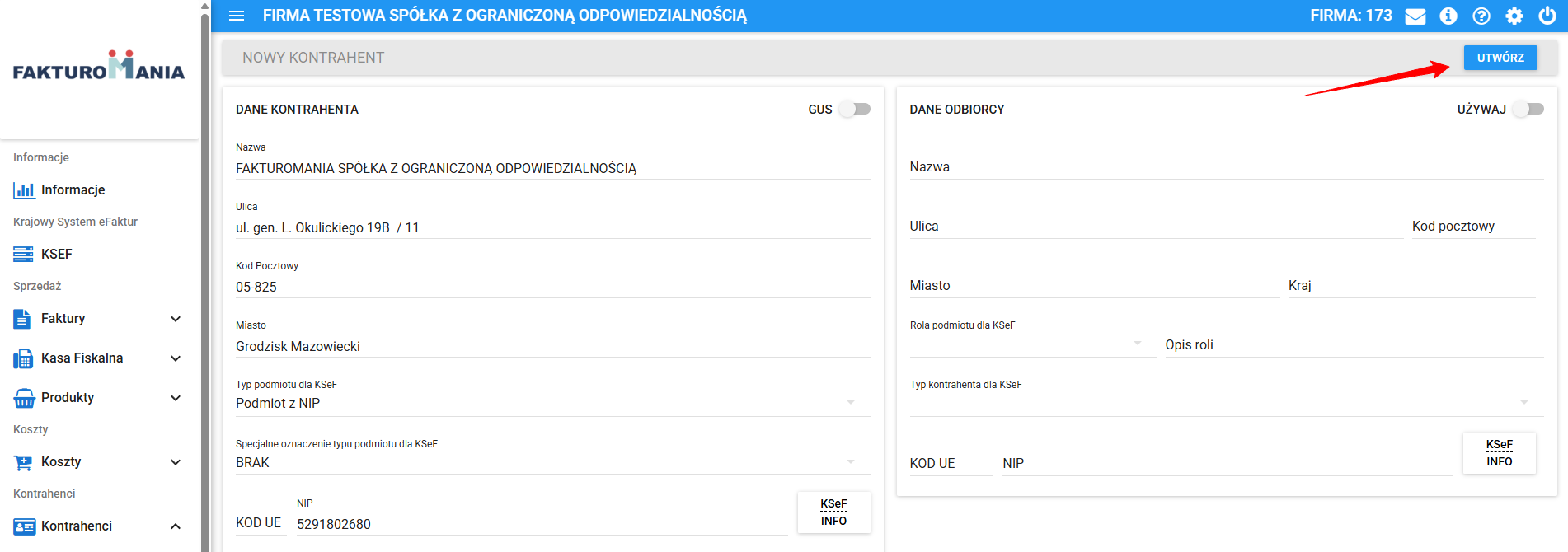Click the Kod Pocztowy field with 05-825
The height and width of the screenshot is (552, 1568).
[552, 287]
